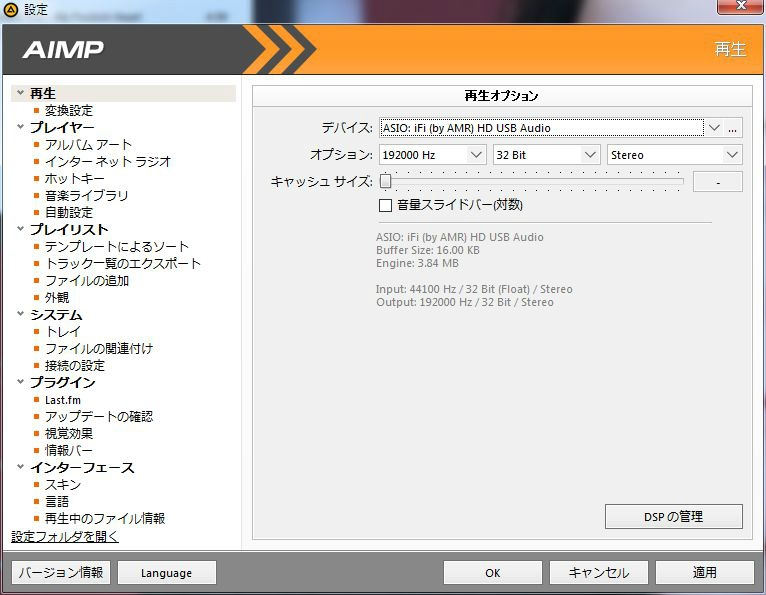Select テンプレートによるソート in the tree
The image size is (766, 595).
[117, 246]
